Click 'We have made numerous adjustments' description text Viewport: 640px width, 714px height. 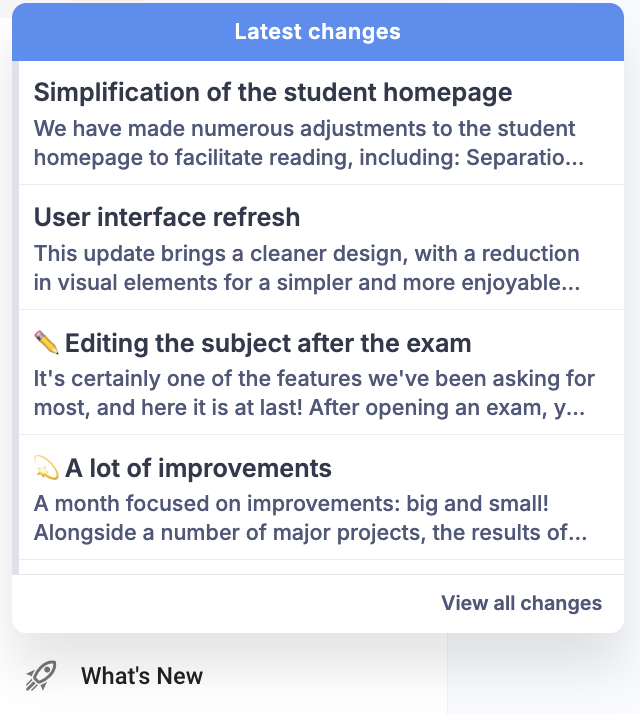pos(305,129)
